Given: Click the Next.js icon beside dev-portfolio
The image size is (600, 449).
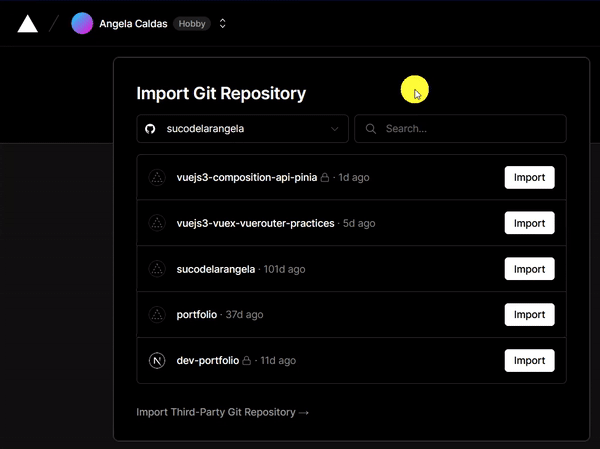Looking at the screenshot, I should coord(157,361).
